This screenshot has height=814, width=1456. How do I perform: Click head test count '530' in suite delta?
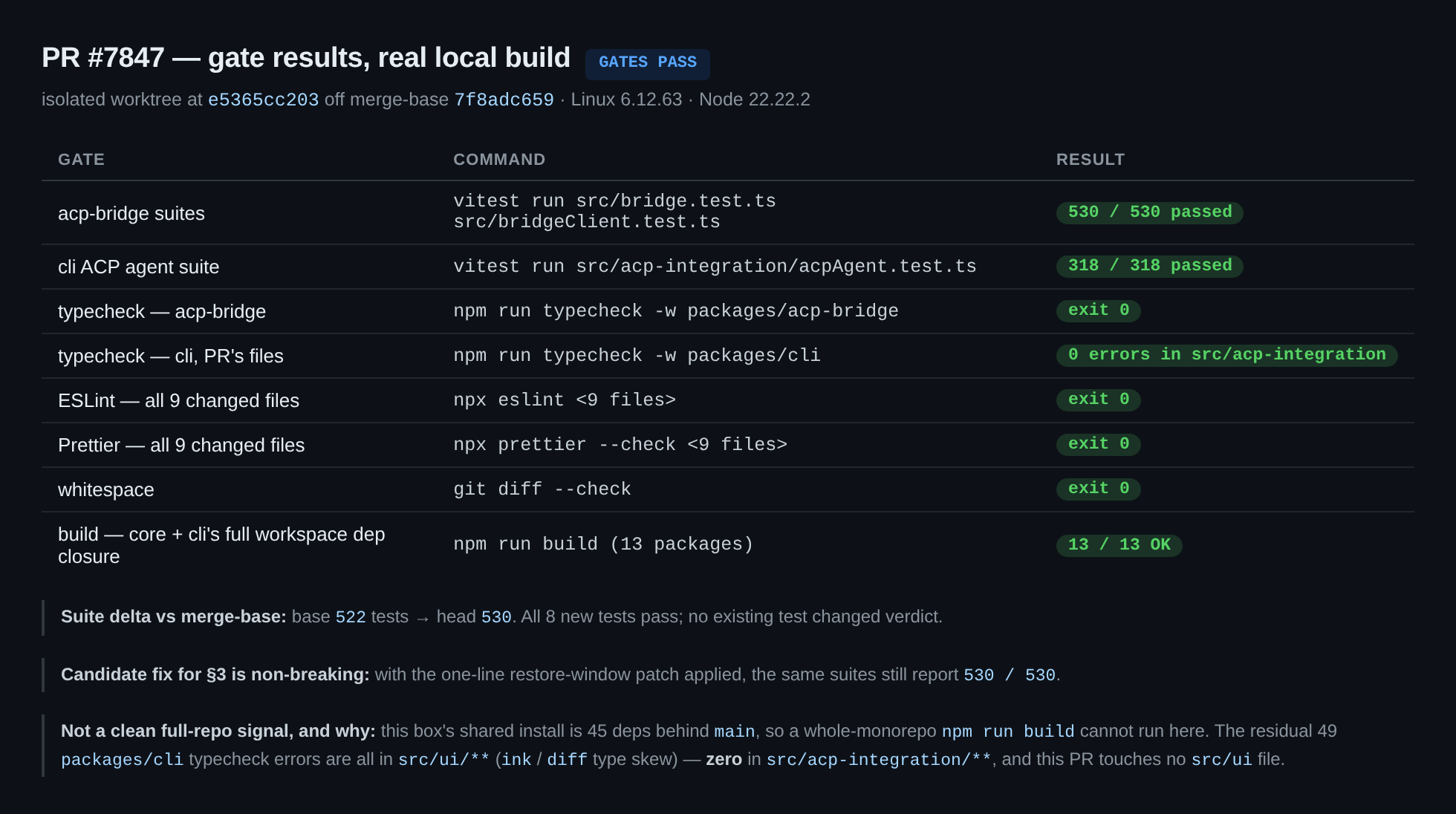click(x=496, y=617)
